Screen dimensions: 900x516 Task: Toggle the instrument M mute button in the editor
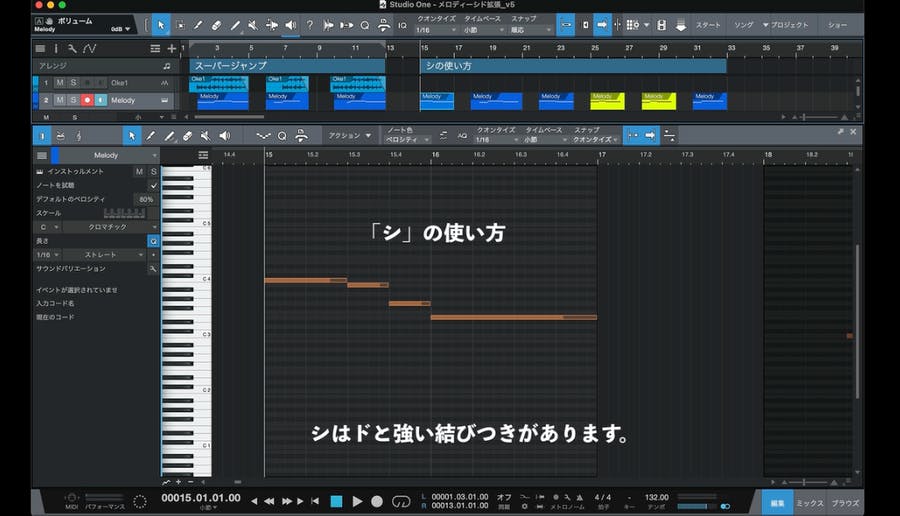coord(139,172)
